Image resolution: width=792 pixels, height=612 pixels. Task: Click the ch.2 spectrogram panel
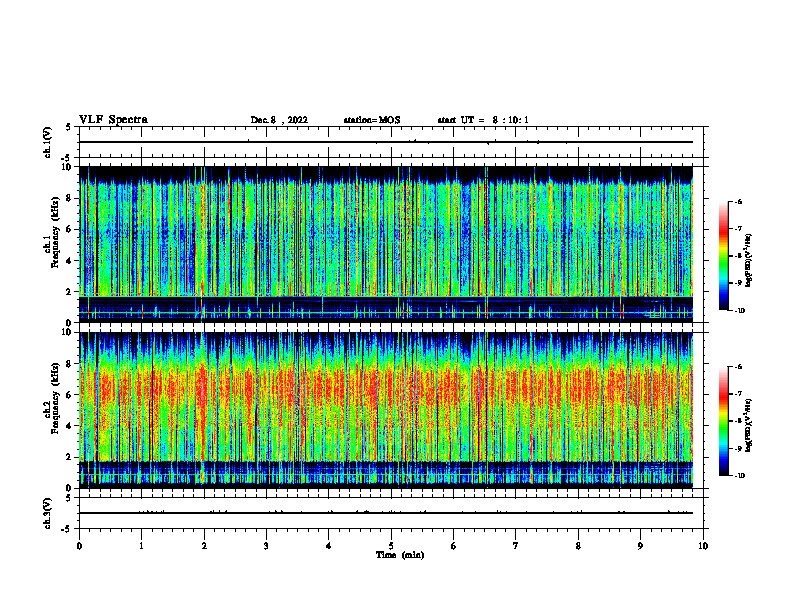386,410
